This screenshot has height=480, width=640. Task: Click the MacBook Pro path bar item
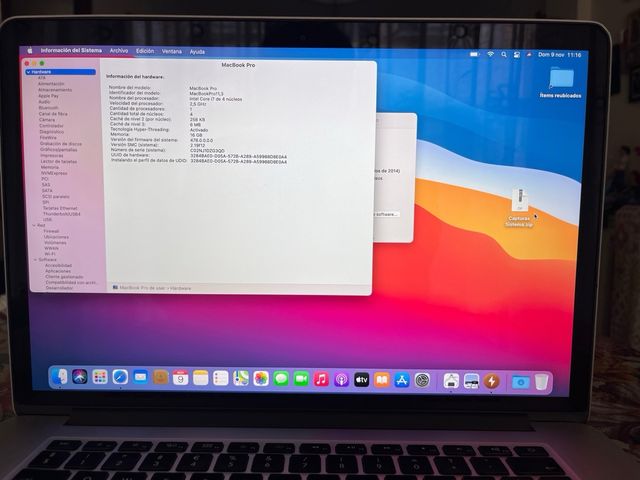(139, 288)
